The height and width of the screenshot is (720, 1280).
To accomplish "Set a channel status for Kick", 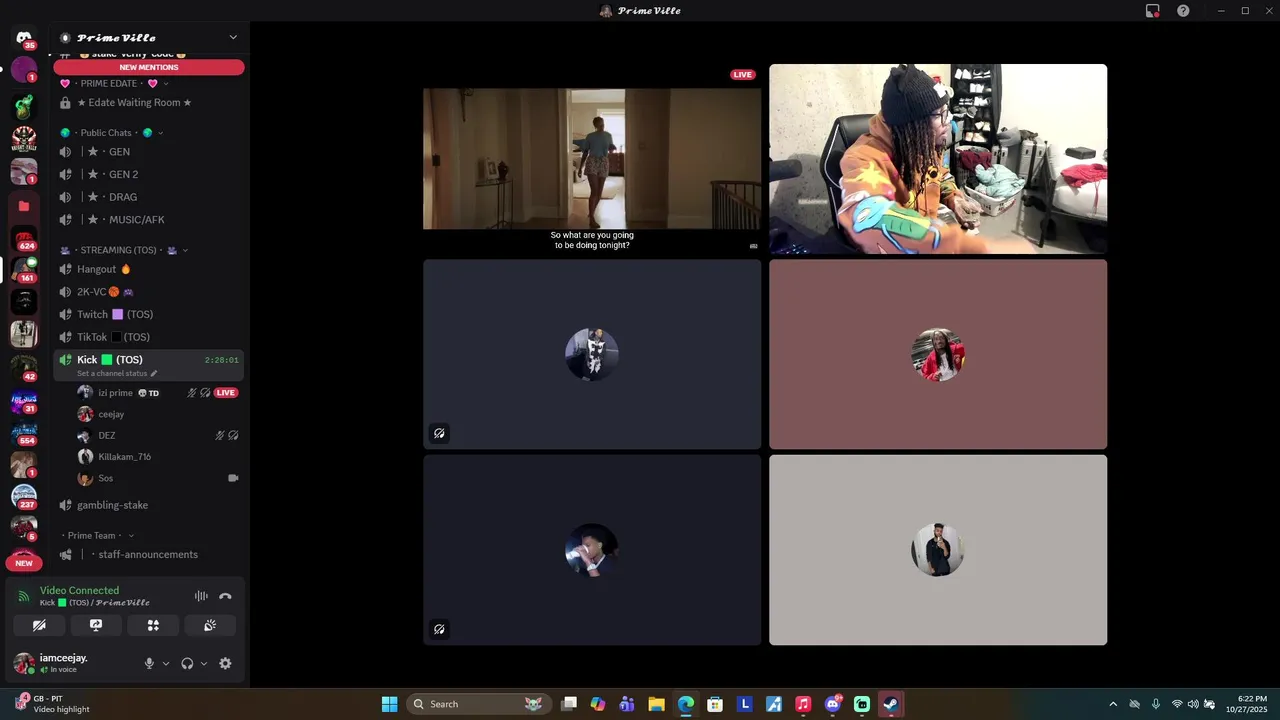I will coord(117,374).
